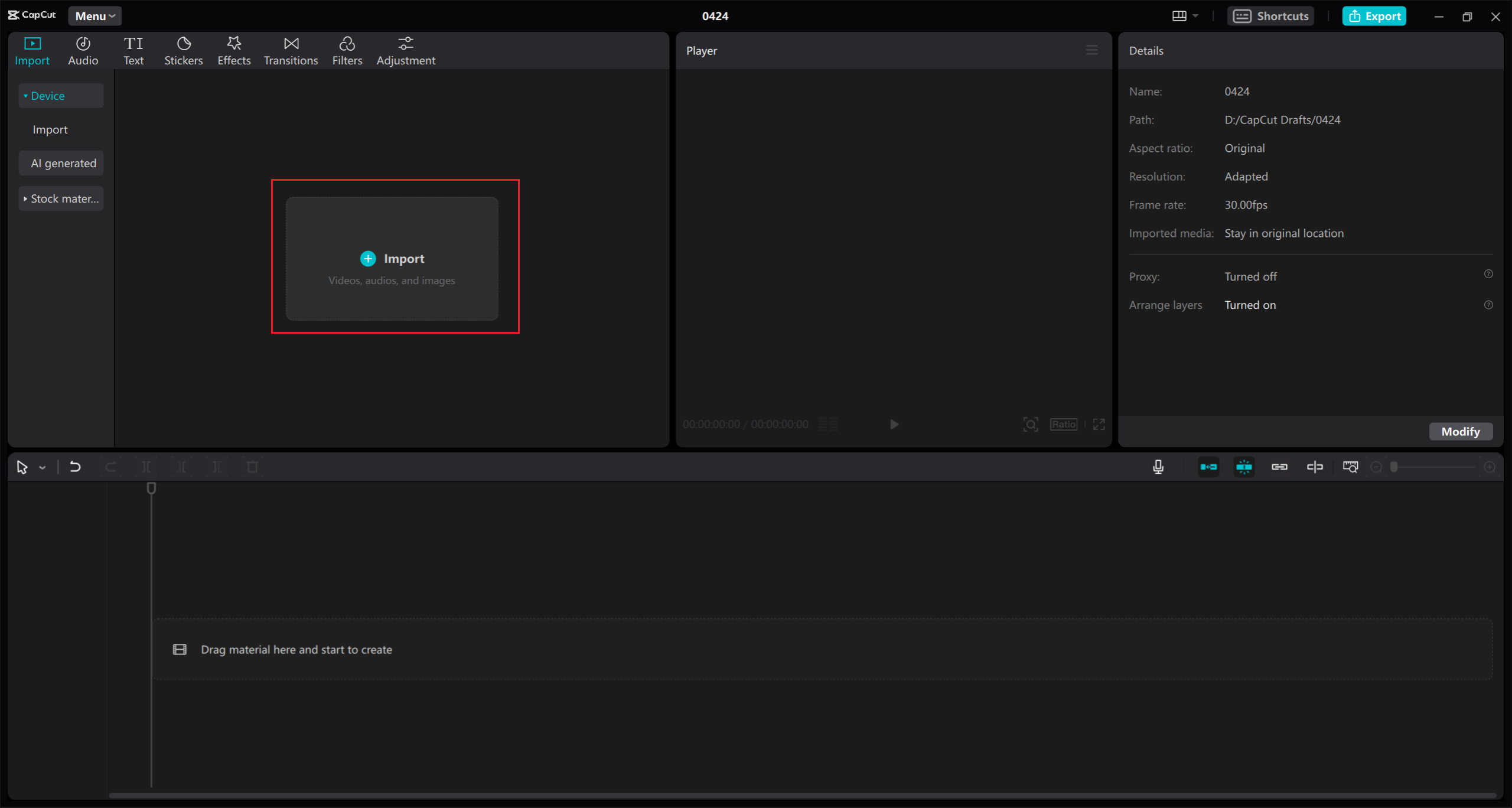The height and width of the screenshot is (808, 1512).
Task: Select the Import media tab
Action: tap(32, 51)
